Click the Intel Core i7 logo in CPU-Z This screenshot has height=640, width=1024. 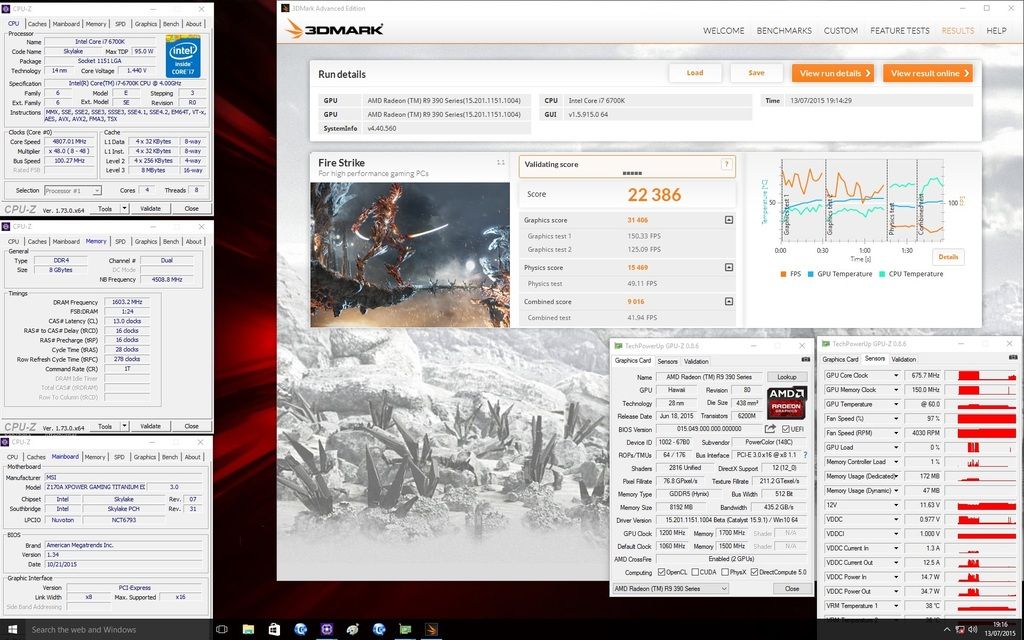coord(183,57)
